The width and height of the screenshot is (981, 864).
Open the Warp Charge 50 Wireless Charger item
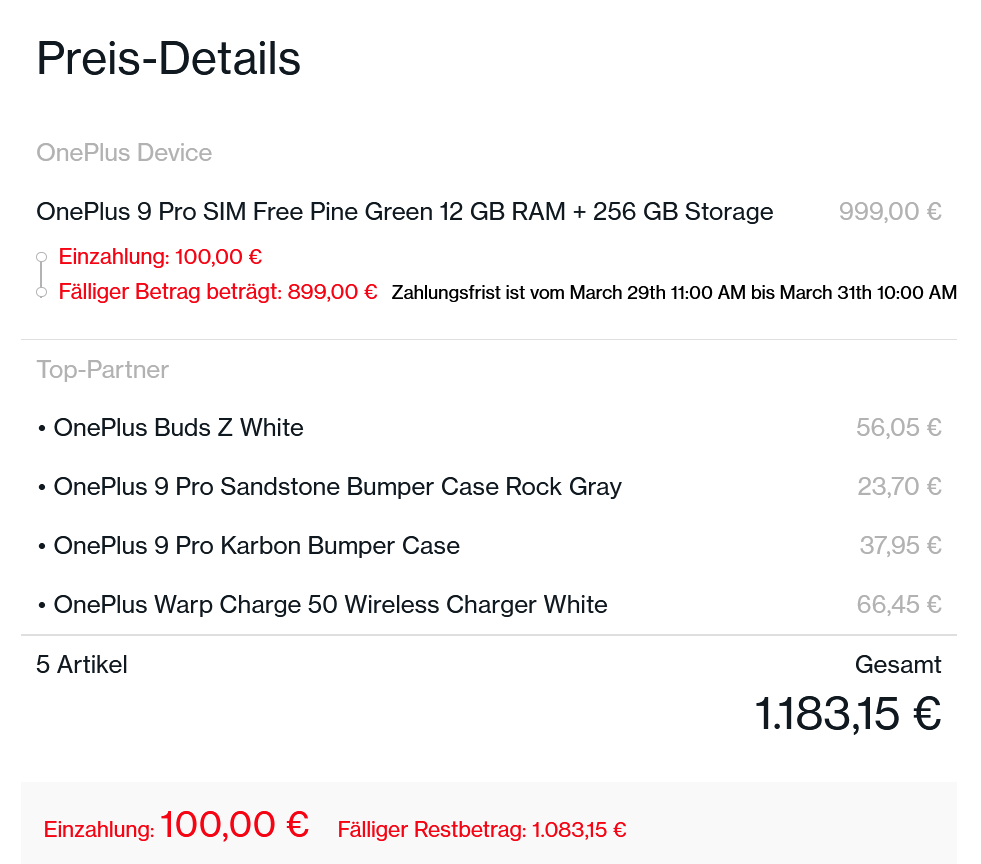click(330, 605)
